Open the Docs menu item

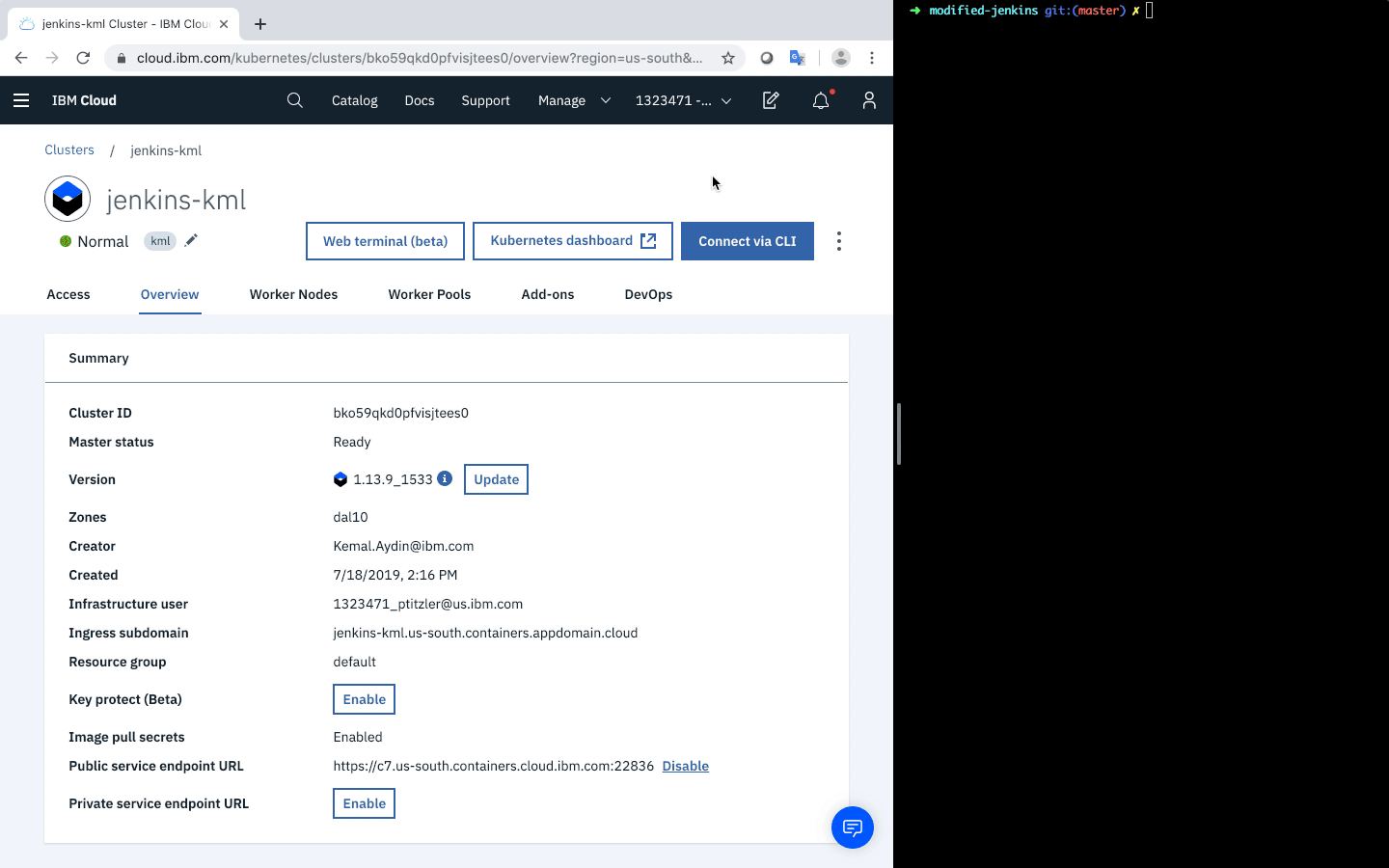pos(420,100)
